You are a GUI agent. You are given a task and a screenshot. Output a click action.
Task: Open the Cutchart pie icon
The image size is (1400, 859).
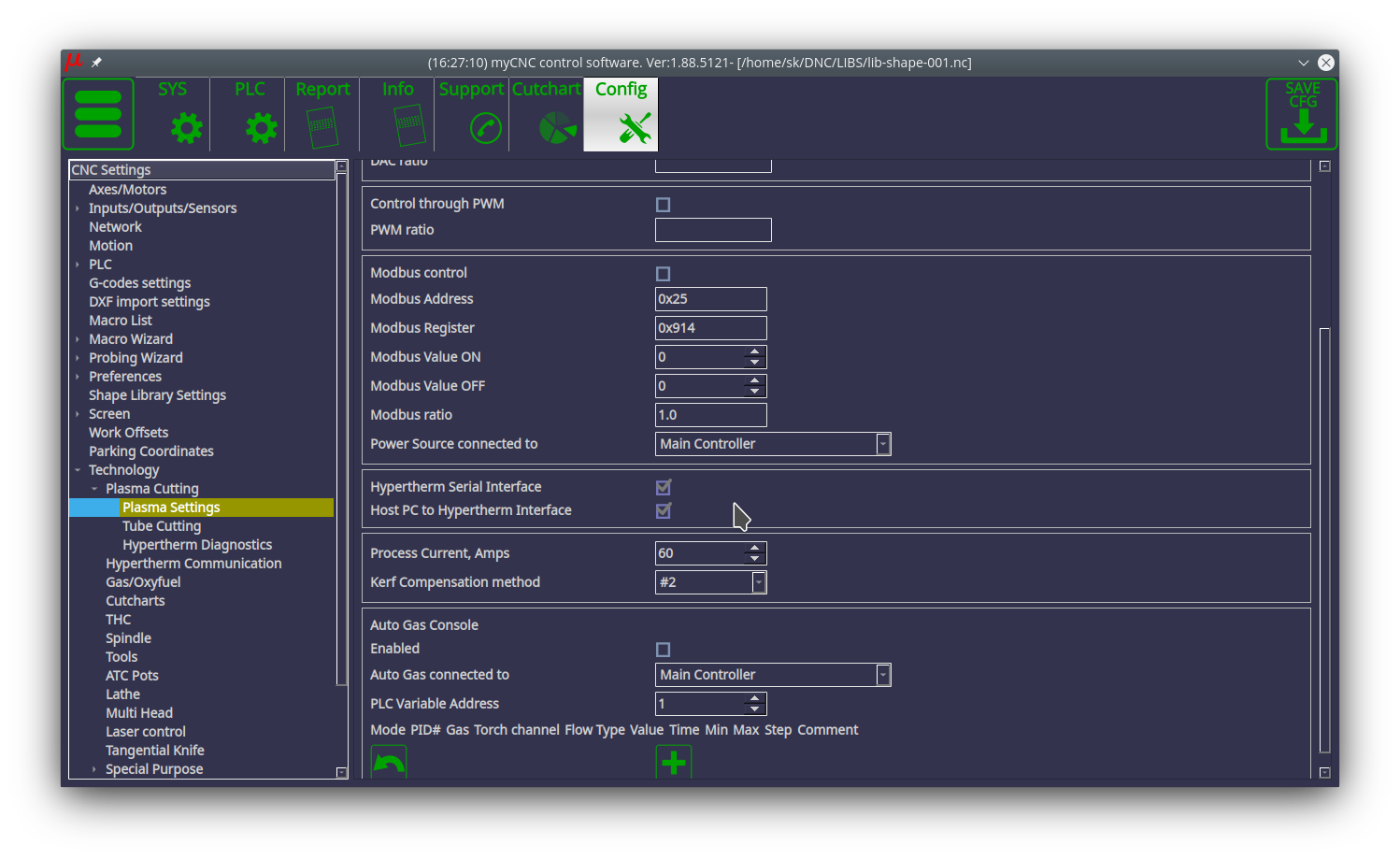[x=547, y=114]
